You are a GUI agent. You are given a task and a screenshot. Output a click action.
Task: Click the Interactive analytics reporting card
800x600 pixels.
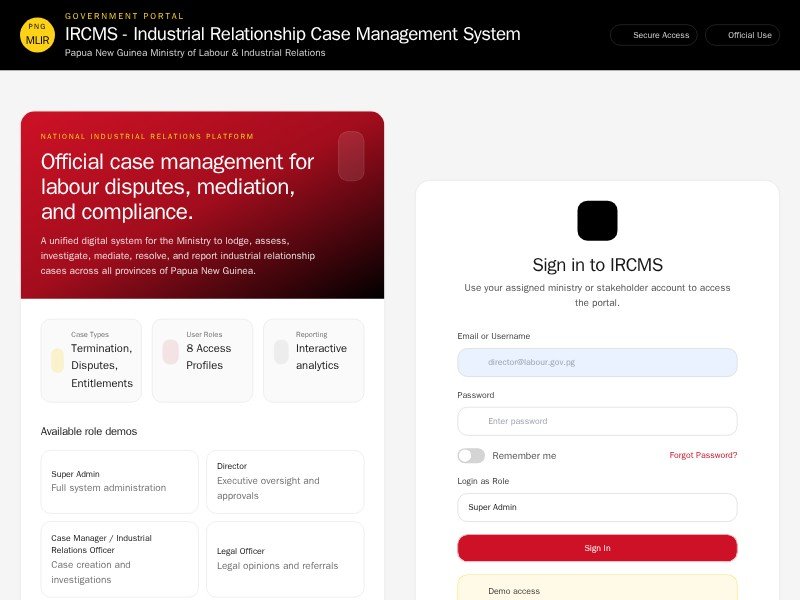313,360
